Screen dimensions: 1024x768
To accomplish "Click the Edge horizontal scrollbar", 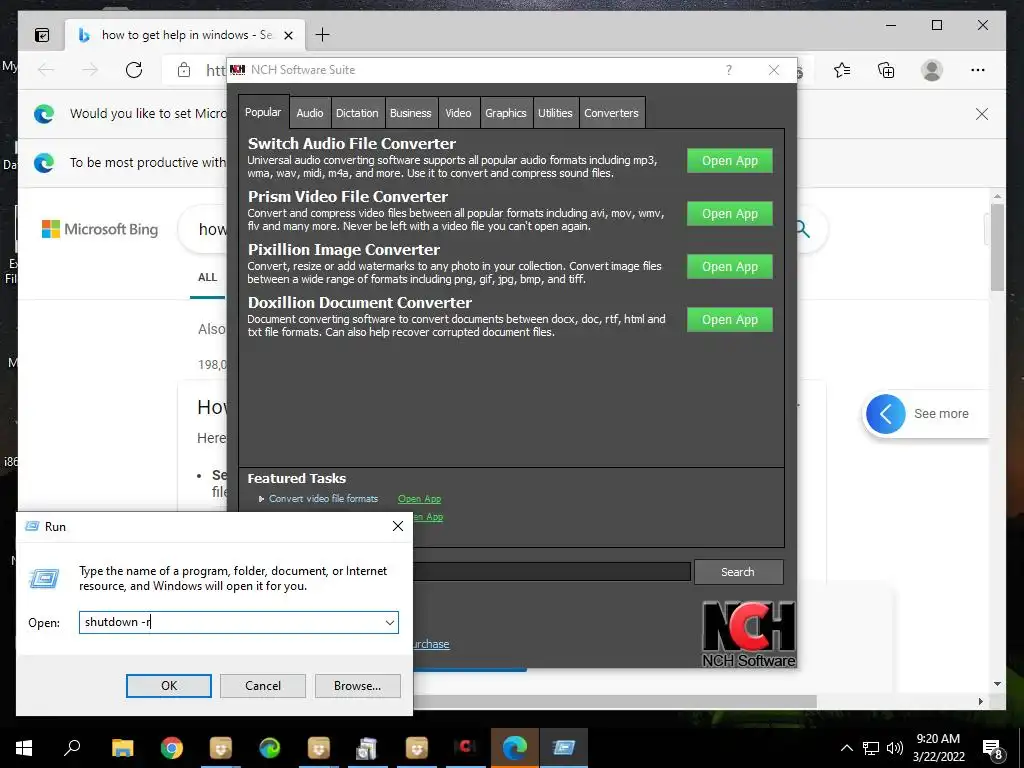I will (x=614, y=701).
